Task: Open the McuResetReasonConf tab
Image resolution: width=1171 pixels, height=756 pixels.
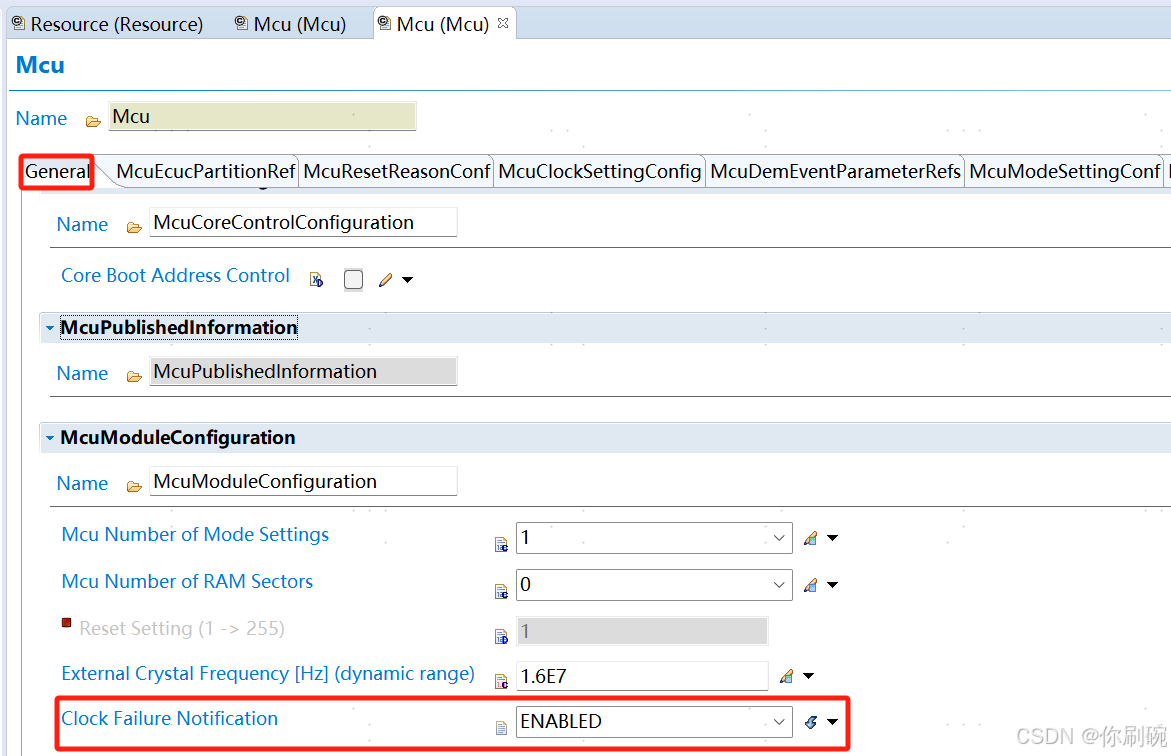Action: coord(397,172)
